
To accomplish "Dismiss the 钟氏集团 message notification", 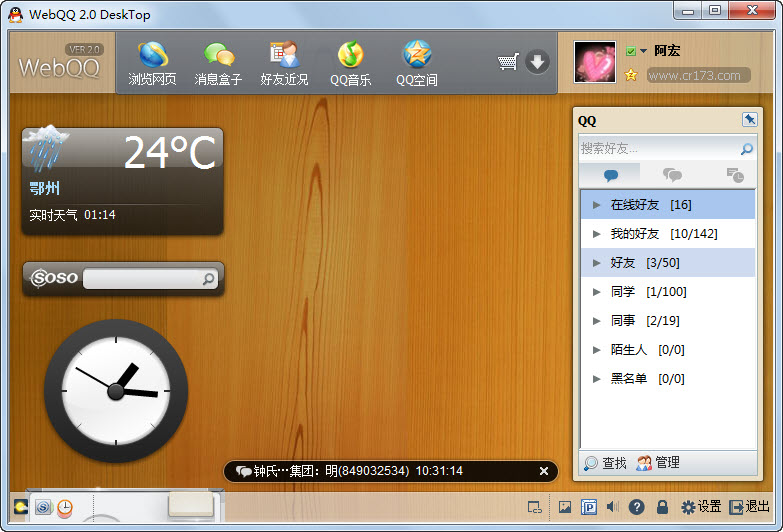I will [x=544, y=471].
